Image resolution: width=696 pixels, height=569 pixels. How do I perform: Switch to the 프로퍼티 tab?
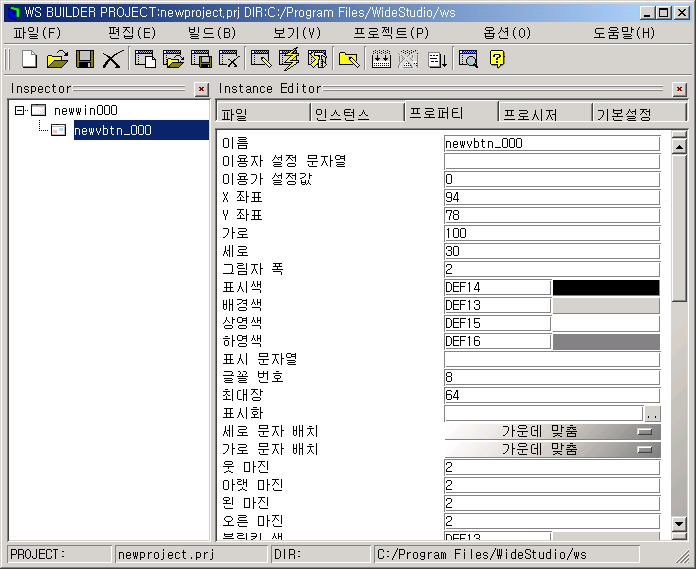tap(451, 112)
